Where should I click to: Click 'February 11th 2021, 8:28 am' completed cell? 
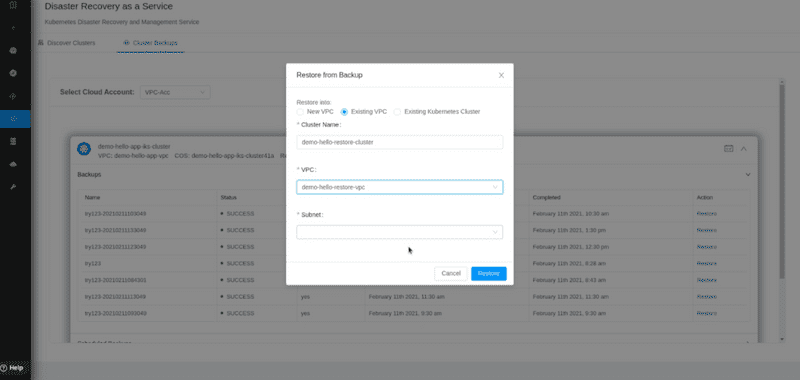click(569, 264)
